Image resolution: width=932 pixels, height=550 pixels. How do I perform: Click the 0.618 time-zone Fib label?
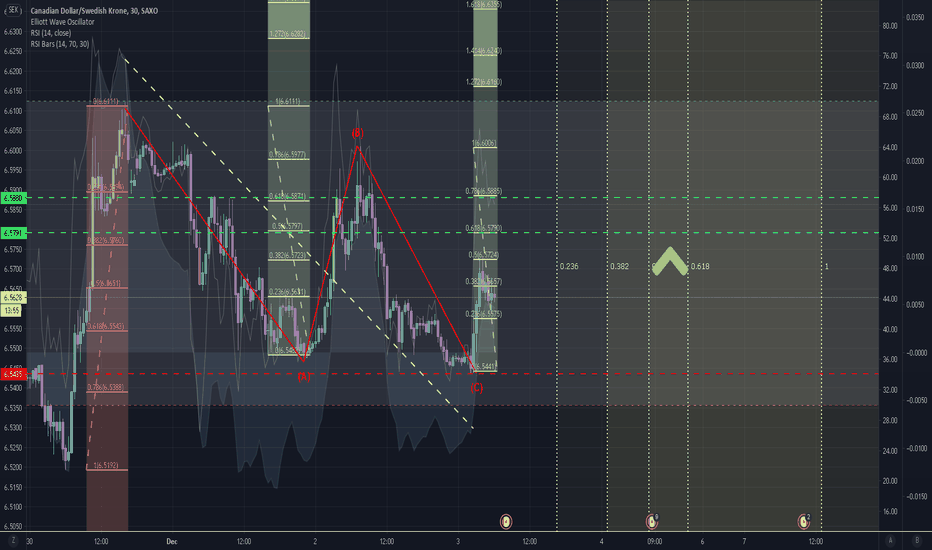pos(700,266)
